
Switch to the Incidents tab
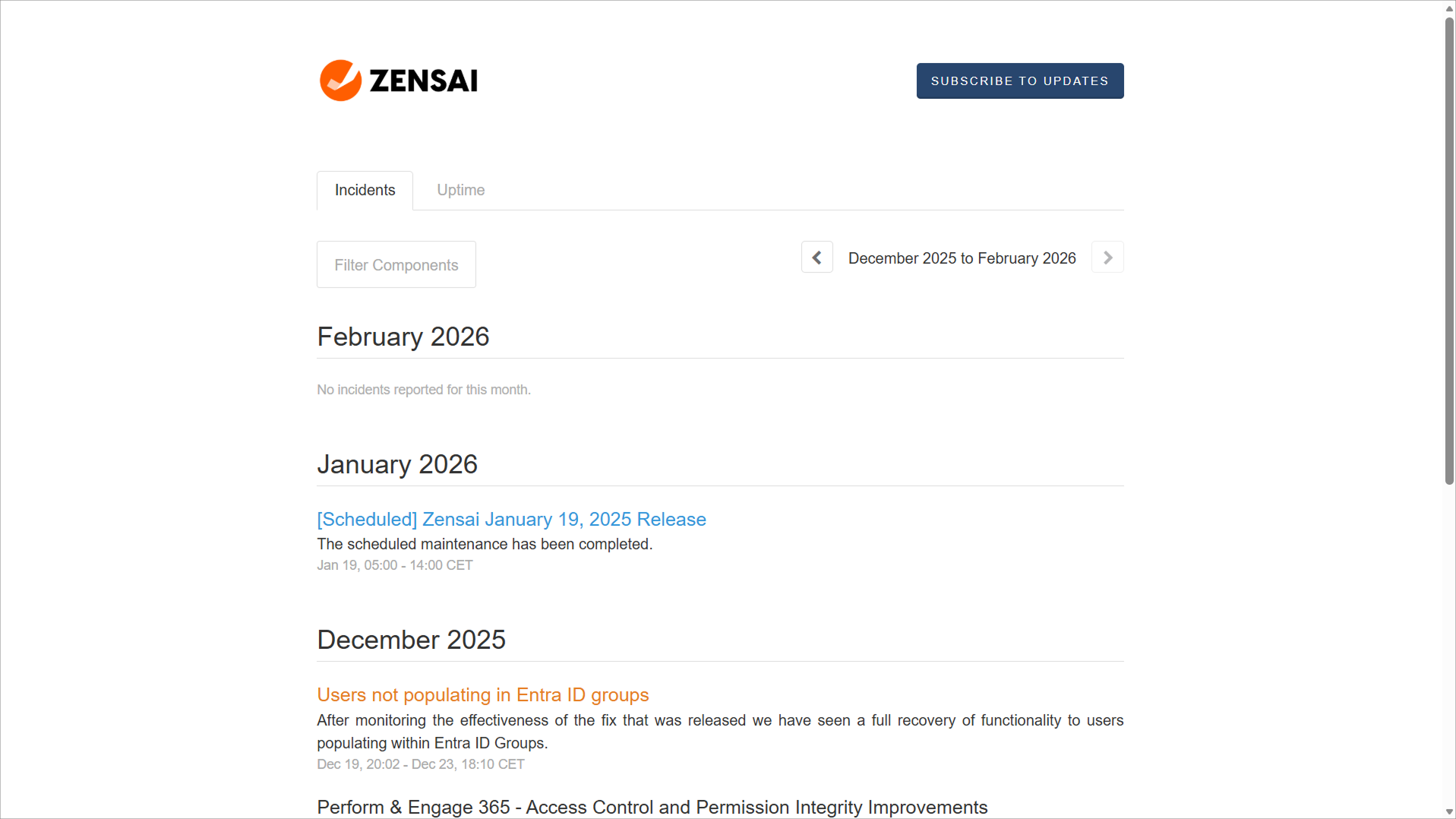(365, 190)
